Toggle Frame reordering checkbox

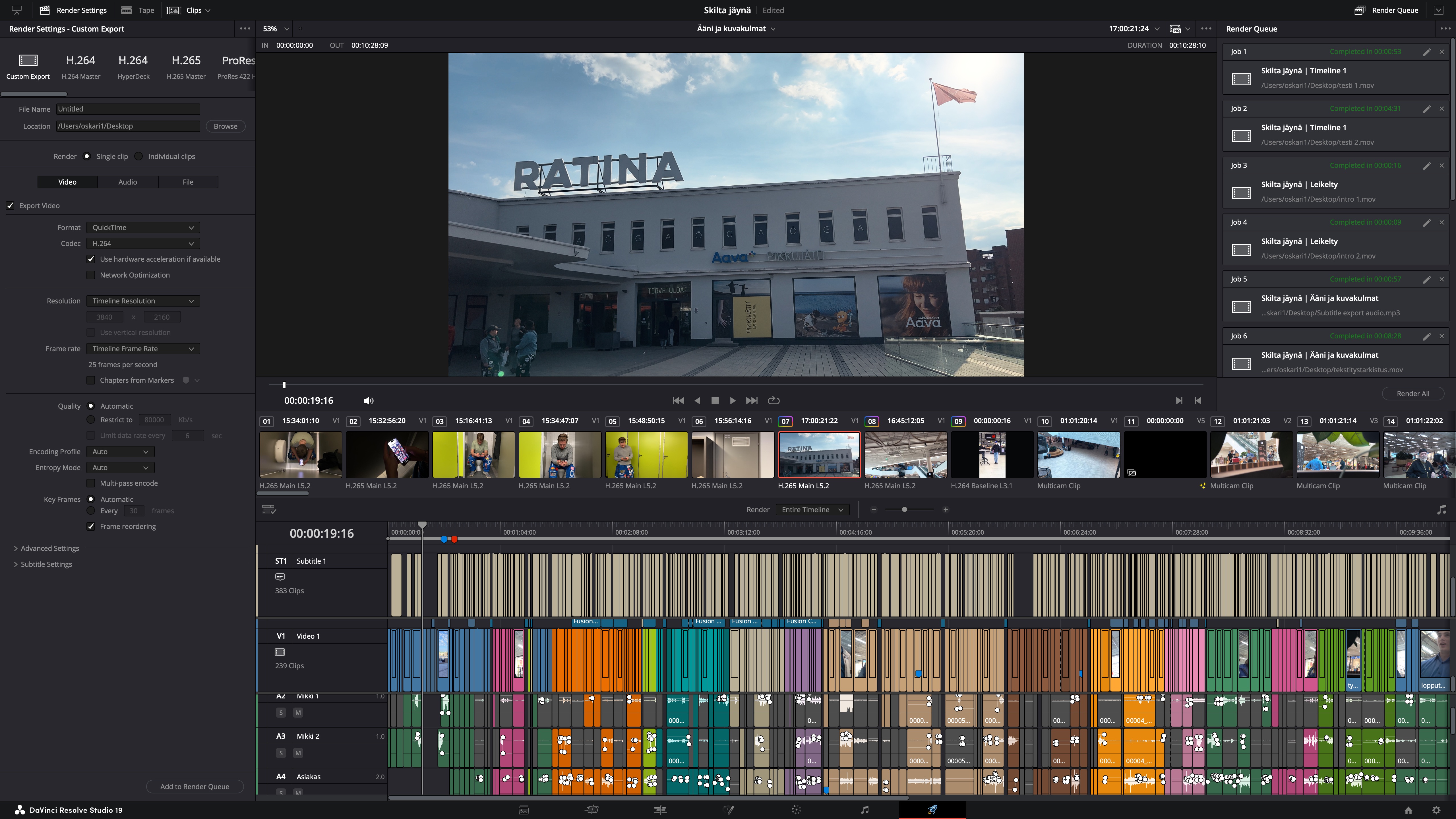90,527
